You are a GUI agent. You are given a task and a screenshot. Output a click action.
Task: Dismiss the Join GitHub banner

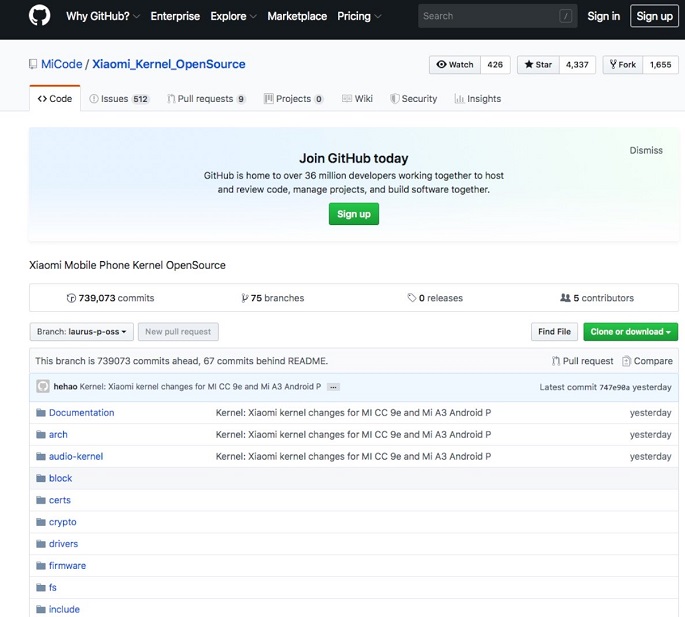click(x=646, y=150)
